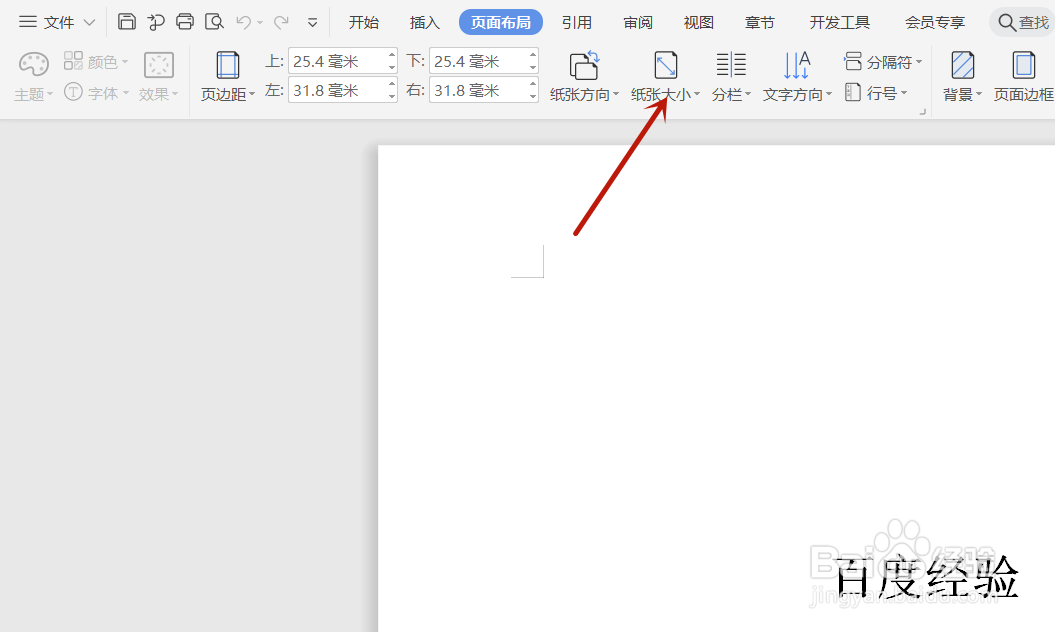The width and height of the screenshot is (1055, 632).
Task: Open the Undo history dropdown arrow
Action: pyautogui.click(x=260, y=23)
